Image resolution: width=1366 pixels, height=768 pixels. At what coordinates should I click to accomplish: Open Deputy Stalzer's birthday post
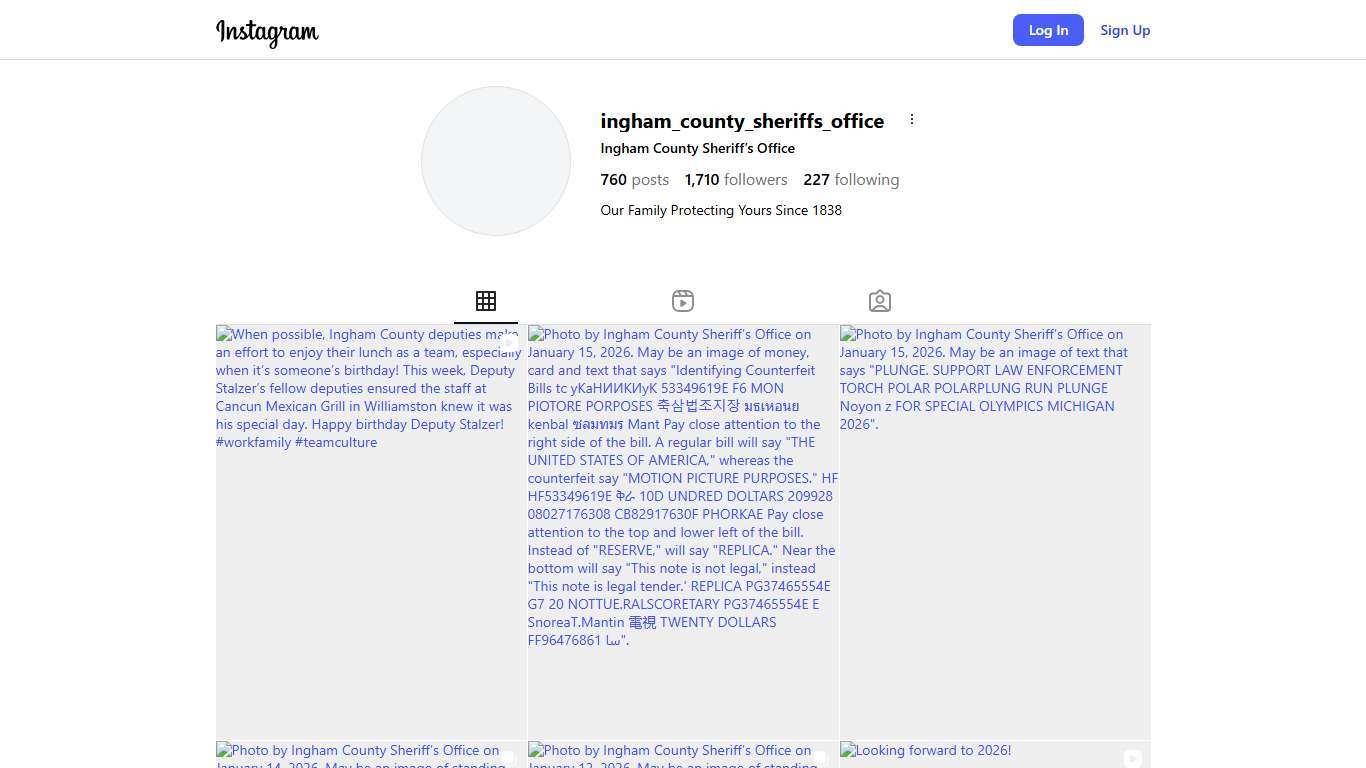tap(371, 530)
